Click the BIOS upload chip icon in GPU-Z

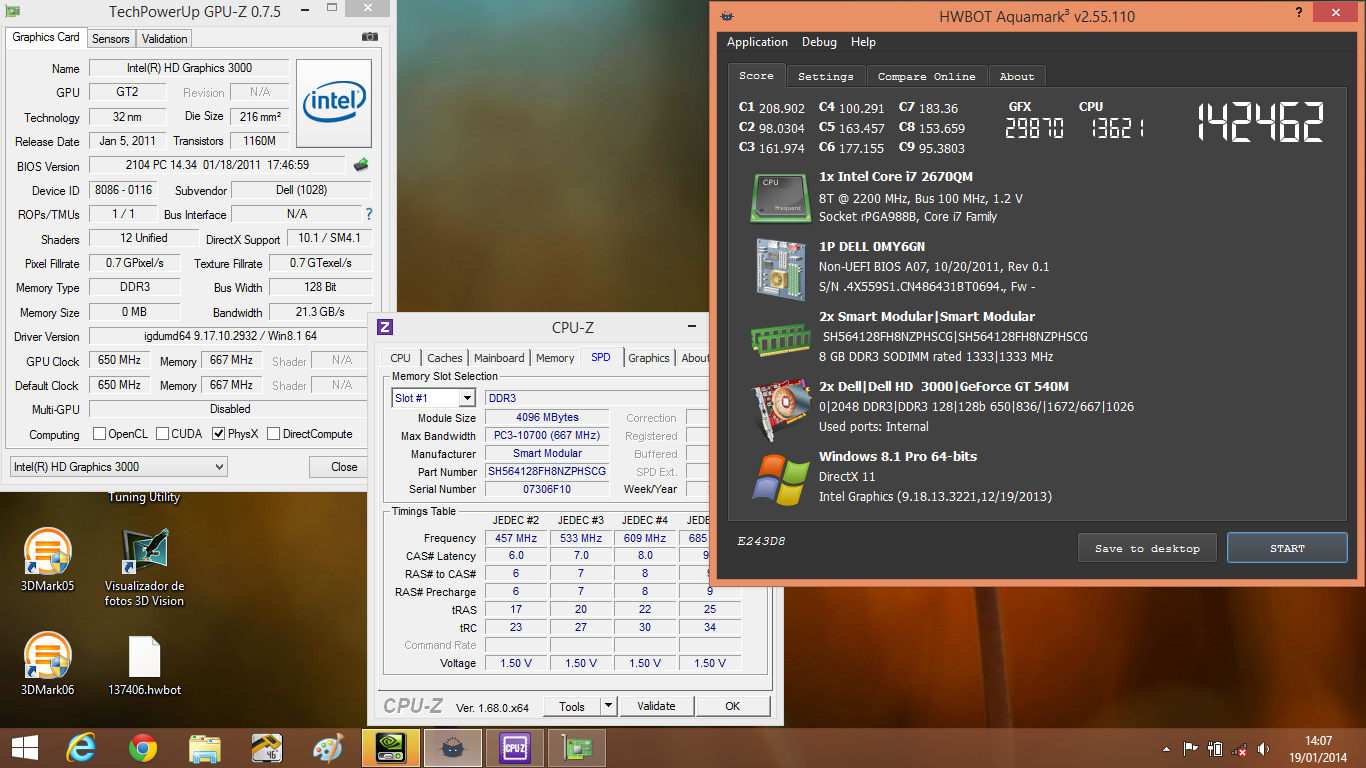(x=361, y=165)
